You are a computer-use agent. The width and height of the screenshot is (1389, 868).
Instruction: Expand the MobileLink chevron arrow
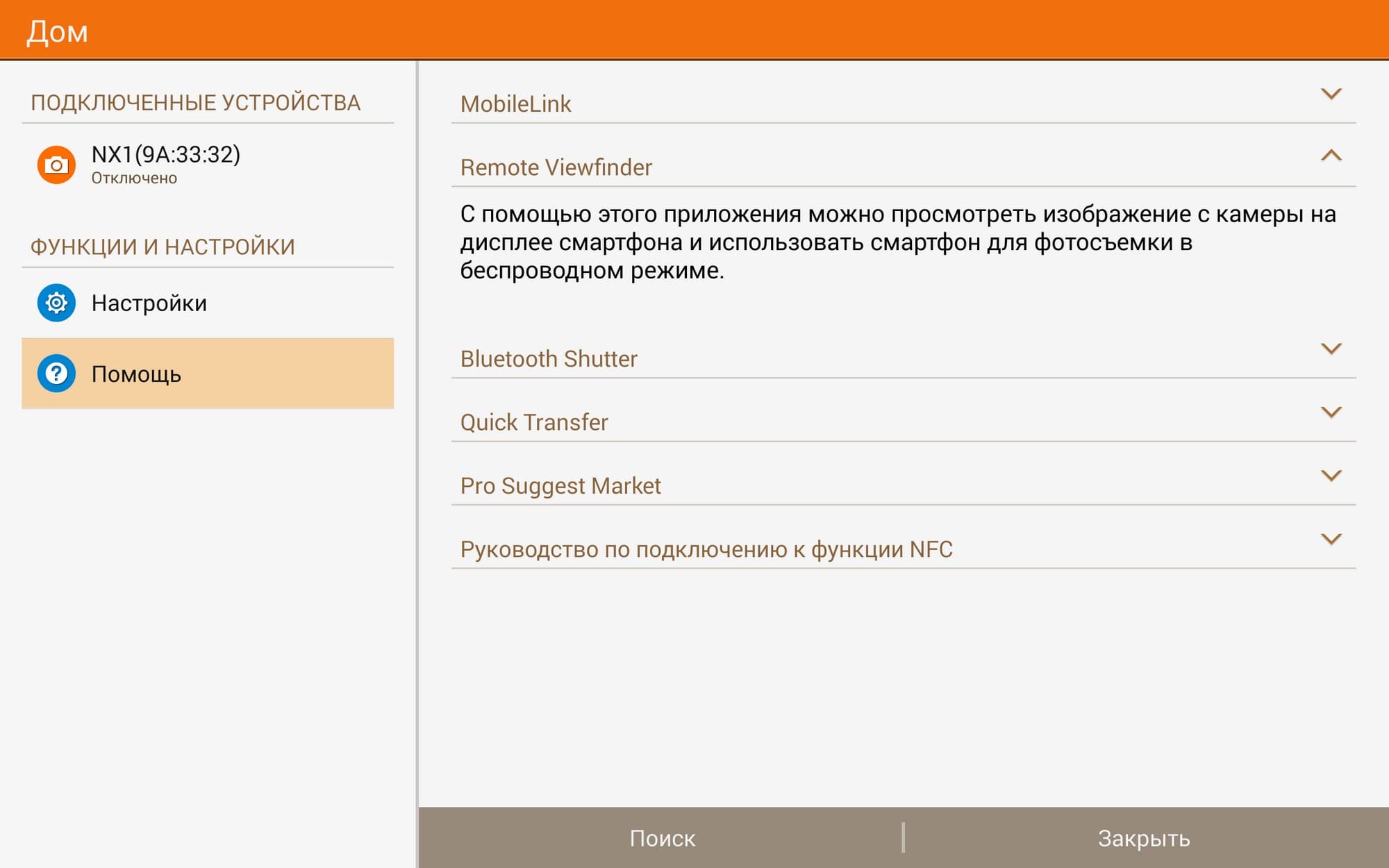[x=1330, y=94]
